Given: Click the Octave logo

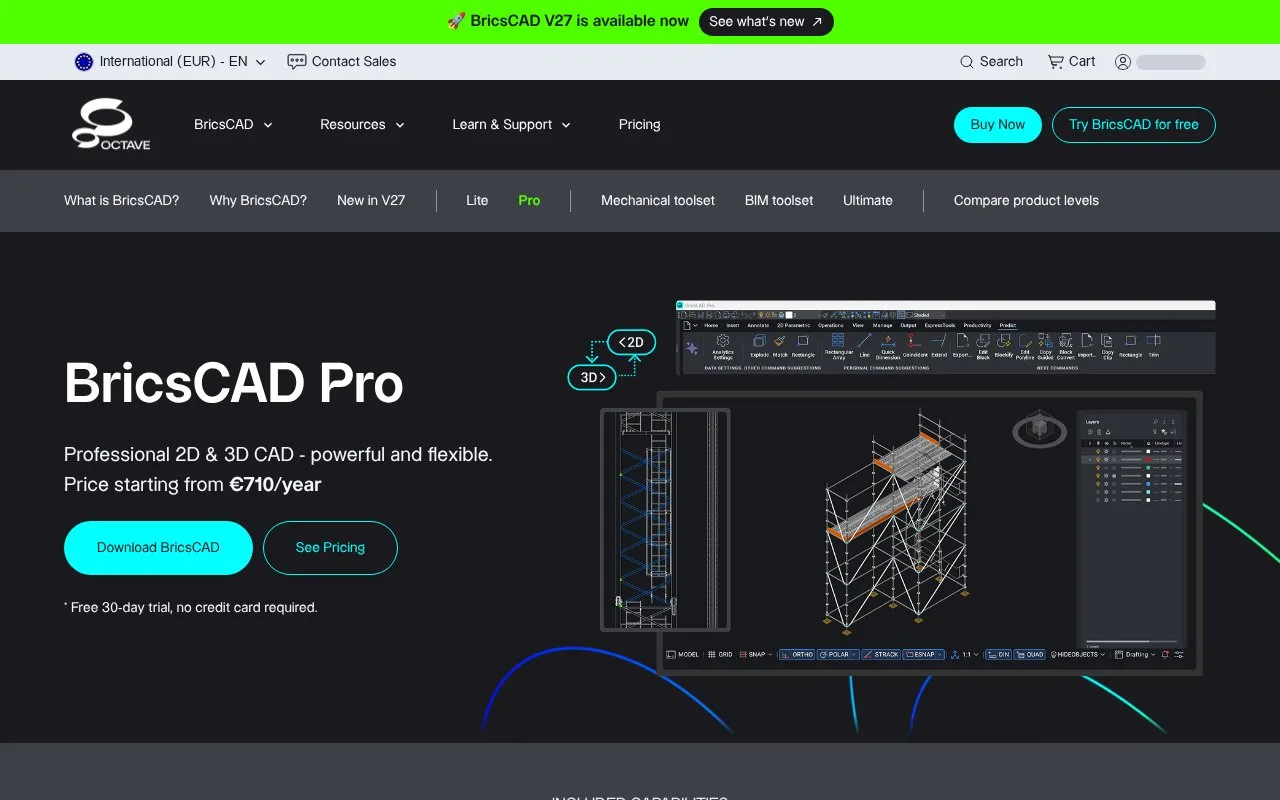Looking at the screenshot, I should pyautogui.click(x=111, y=124).
